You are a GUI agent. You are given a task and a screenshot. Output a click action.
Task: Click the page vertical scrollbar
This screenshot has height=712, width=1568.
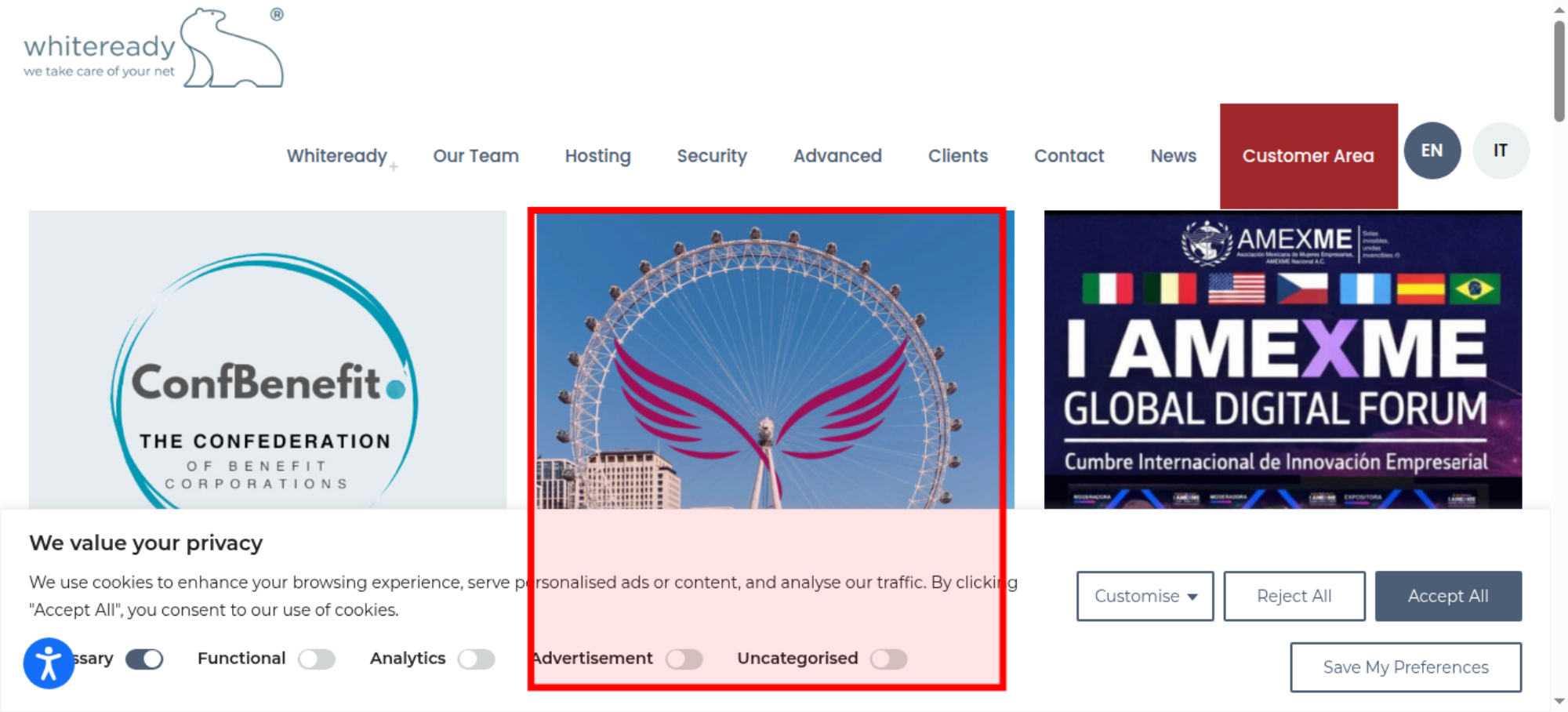pos(1559,71)
